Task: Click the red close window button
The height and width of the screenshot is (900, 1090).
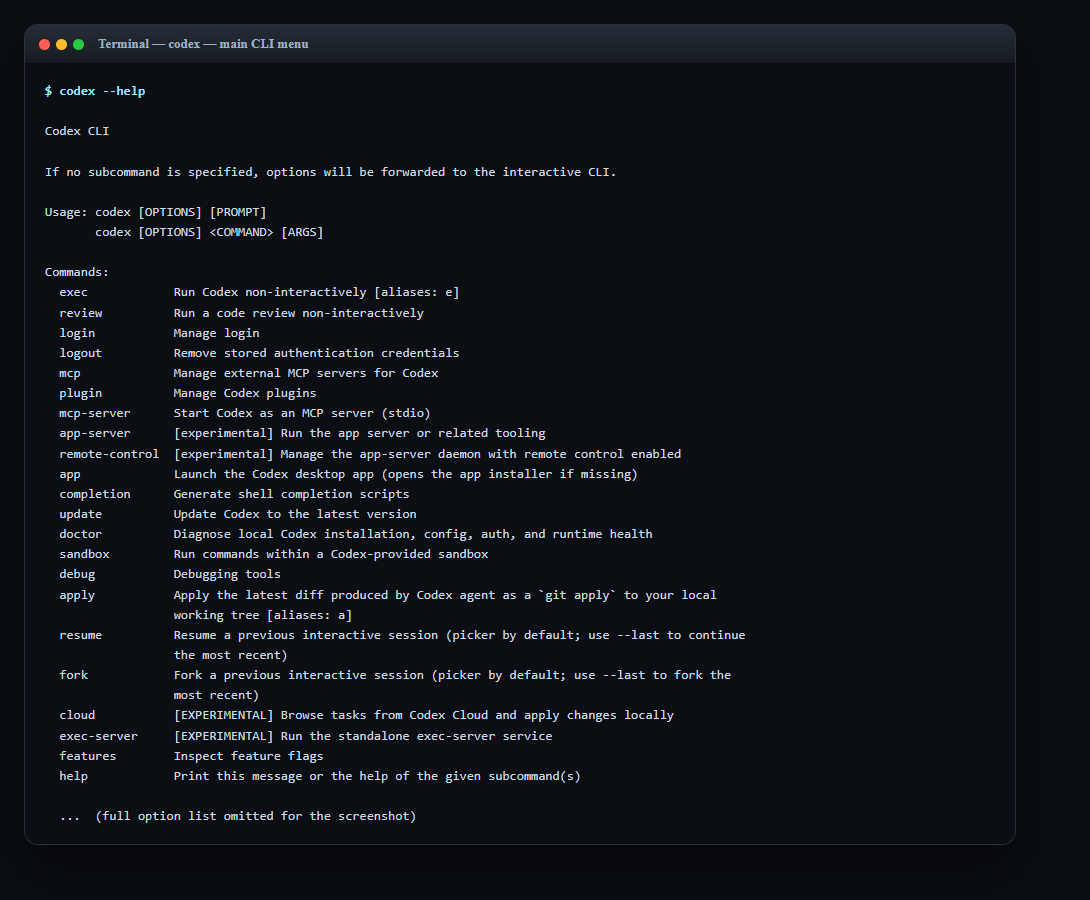Action: pyautogui.click(x=44, y=44)
